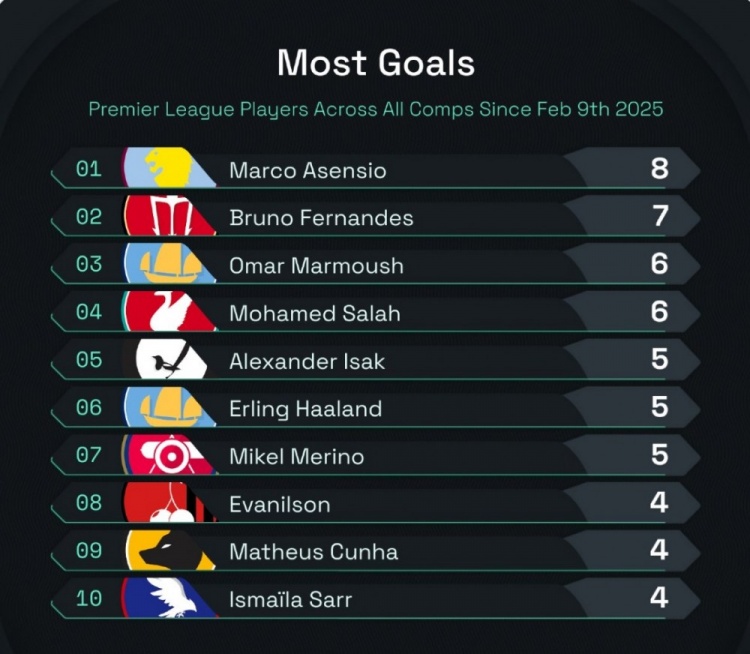Select Bruno Fernandes' goal count of 7
750x654 pixels.
tap(659, 216)
